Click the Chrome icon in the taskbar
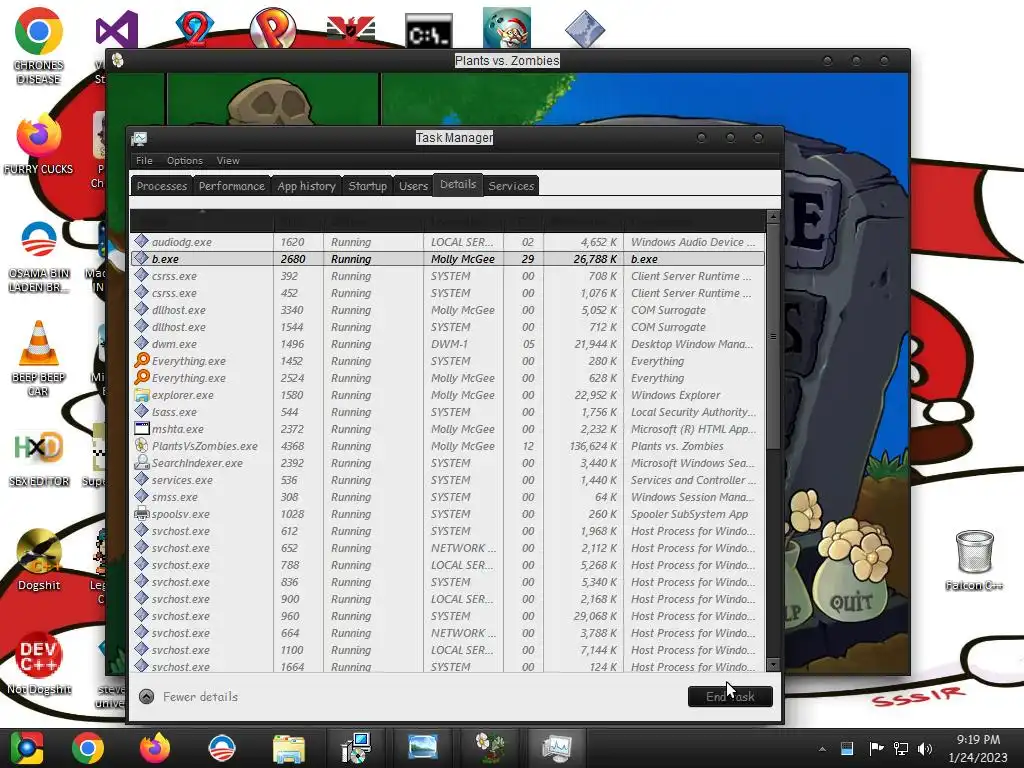The width and height of the screenshot is (1024, 768). click(x=88, y=748)
